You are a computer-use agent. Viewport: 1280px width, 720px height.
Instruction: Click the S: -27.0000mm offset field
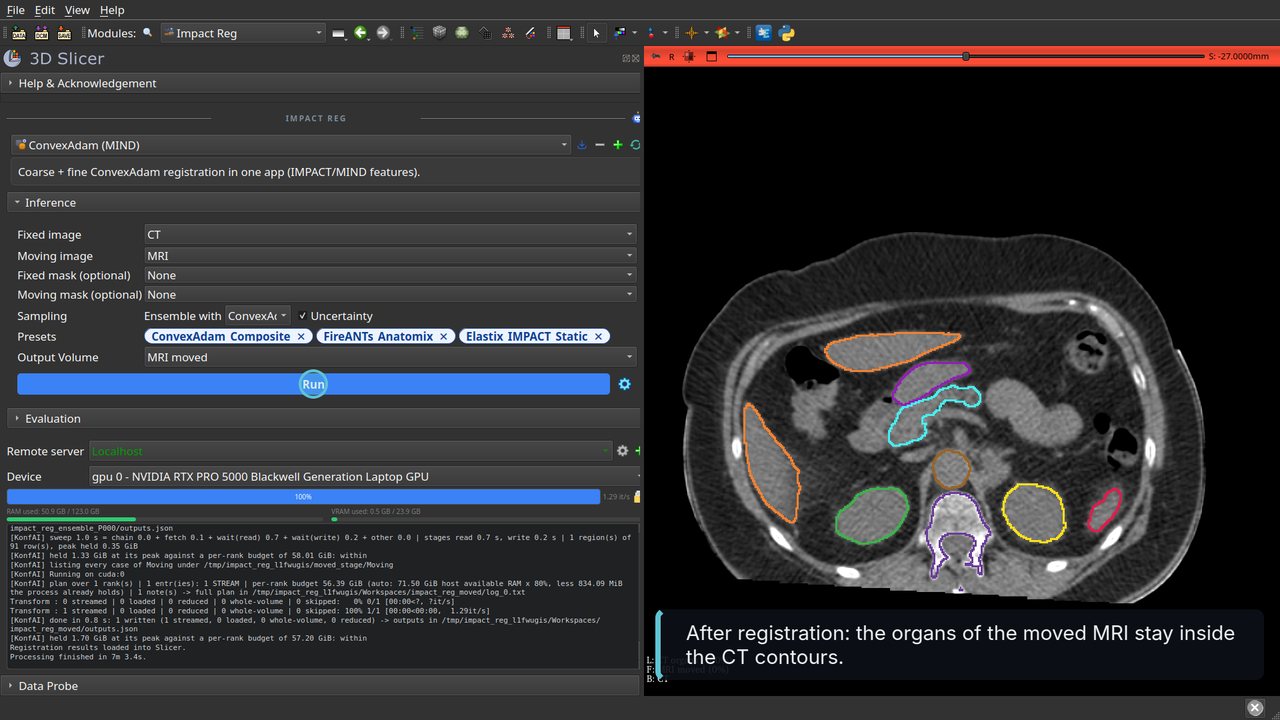pos(1238,57)
